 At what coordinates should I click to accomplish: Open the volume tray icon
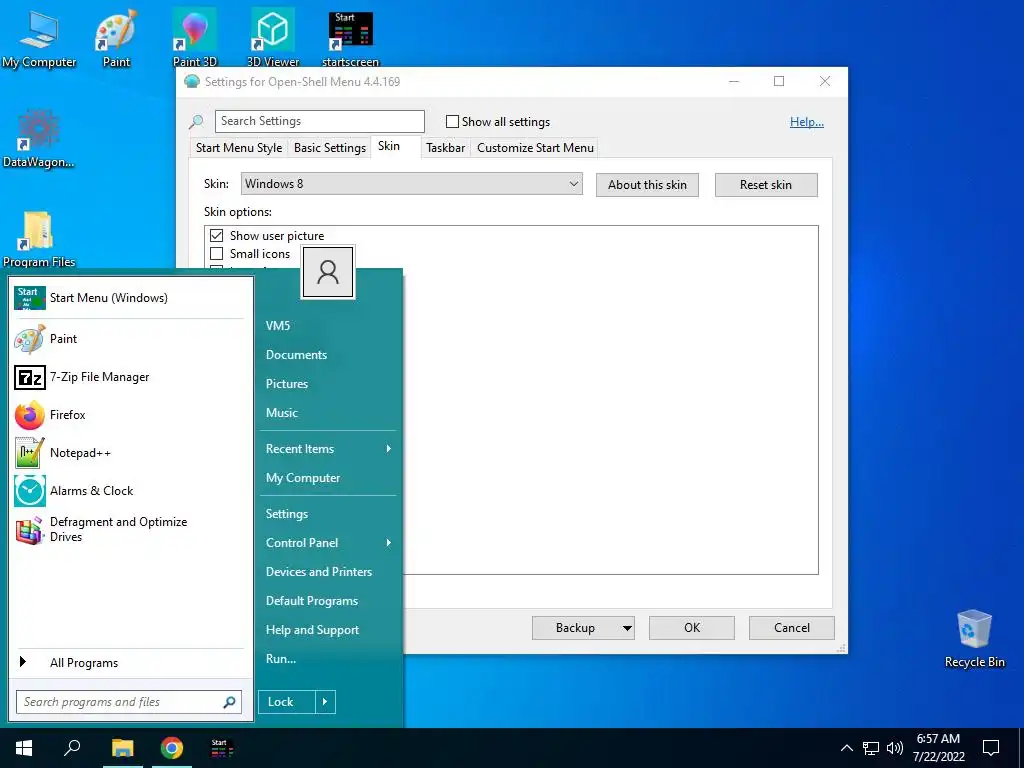(895, 748)
